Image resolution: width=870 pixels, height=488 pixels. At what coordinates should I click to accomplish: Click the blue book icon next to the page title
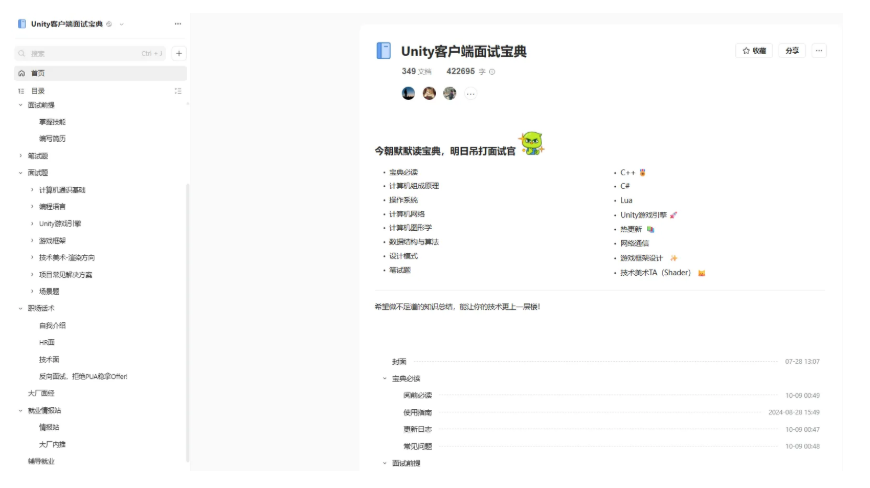click(x=383, y=50)
